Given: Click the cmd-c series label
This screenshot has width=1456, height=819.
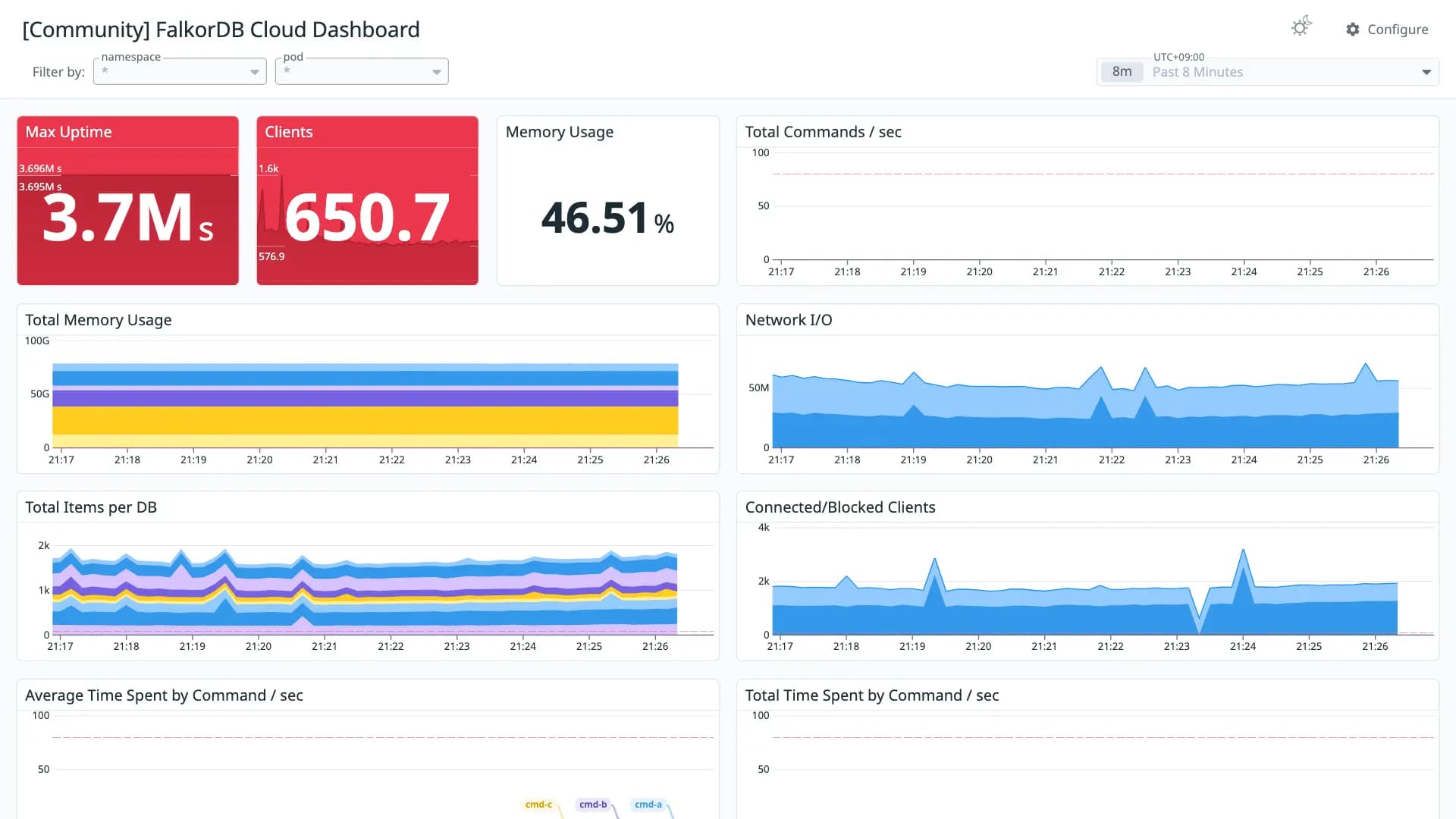Looking at the screenshot, I should [x=538, y=805].
